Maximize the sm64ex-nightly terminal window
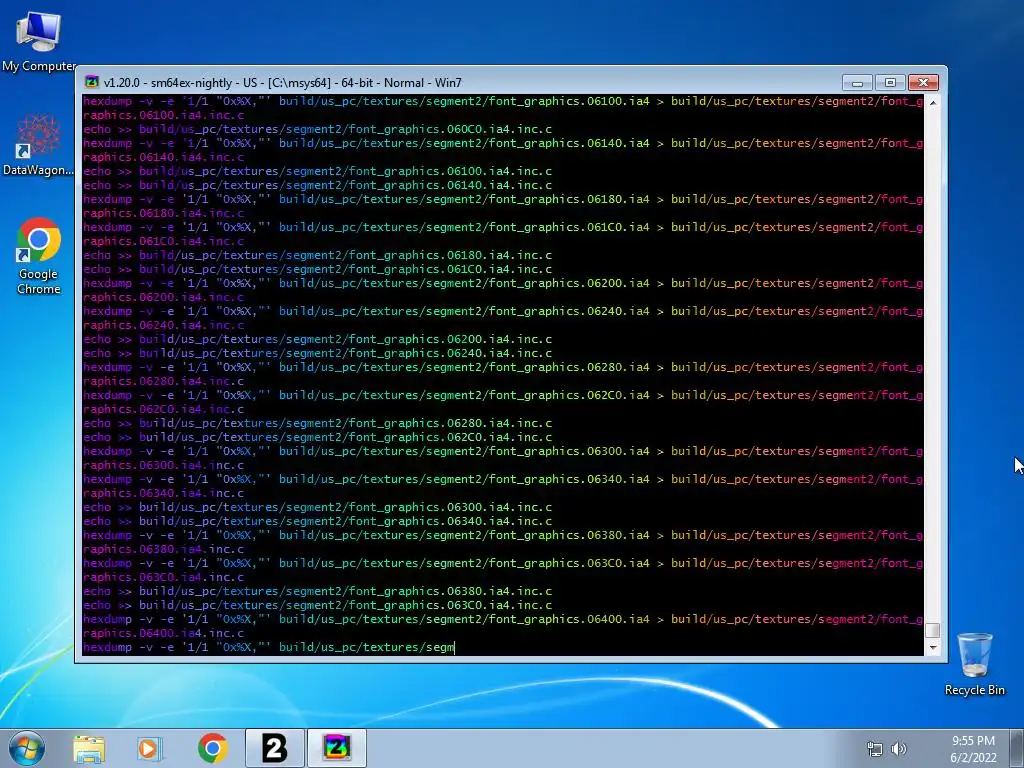Viewport: 1024px width, 768px height. (x=890, y=82)
